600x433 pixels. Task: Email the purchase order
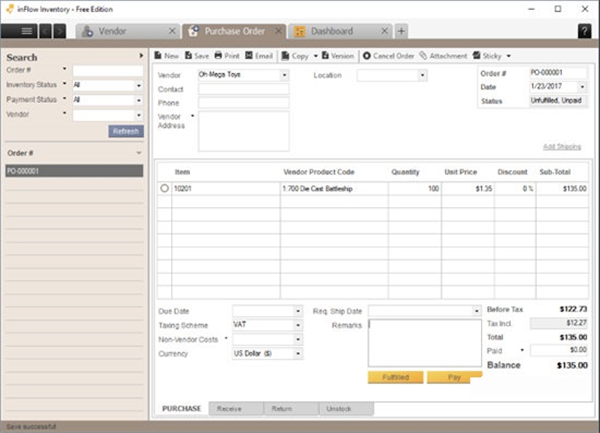pos(258,56)
